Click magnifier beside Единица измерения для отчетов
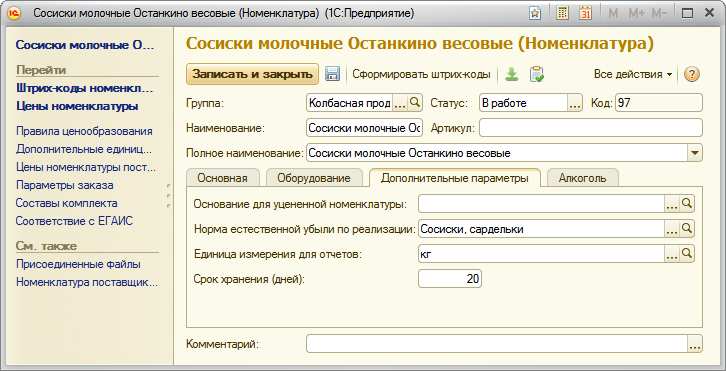 (x=687, y=253)
